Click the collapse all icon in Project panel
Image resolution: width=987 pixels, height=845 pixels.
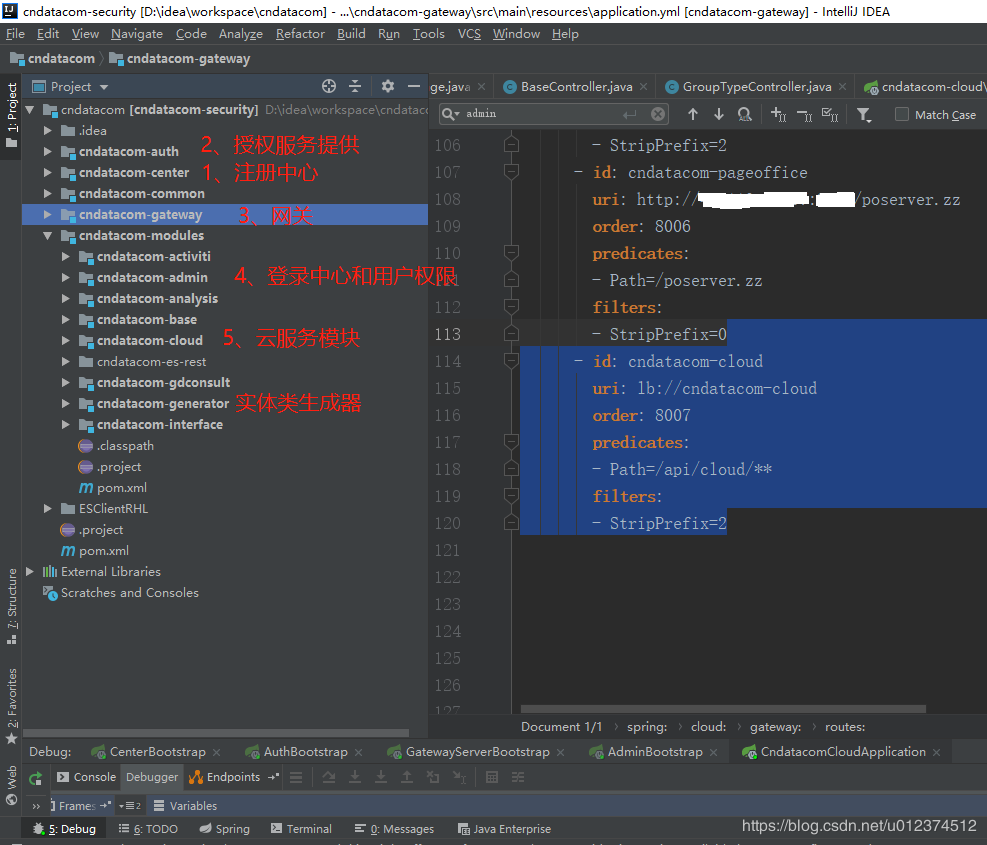pyautogui.click(x=355, y=86)
